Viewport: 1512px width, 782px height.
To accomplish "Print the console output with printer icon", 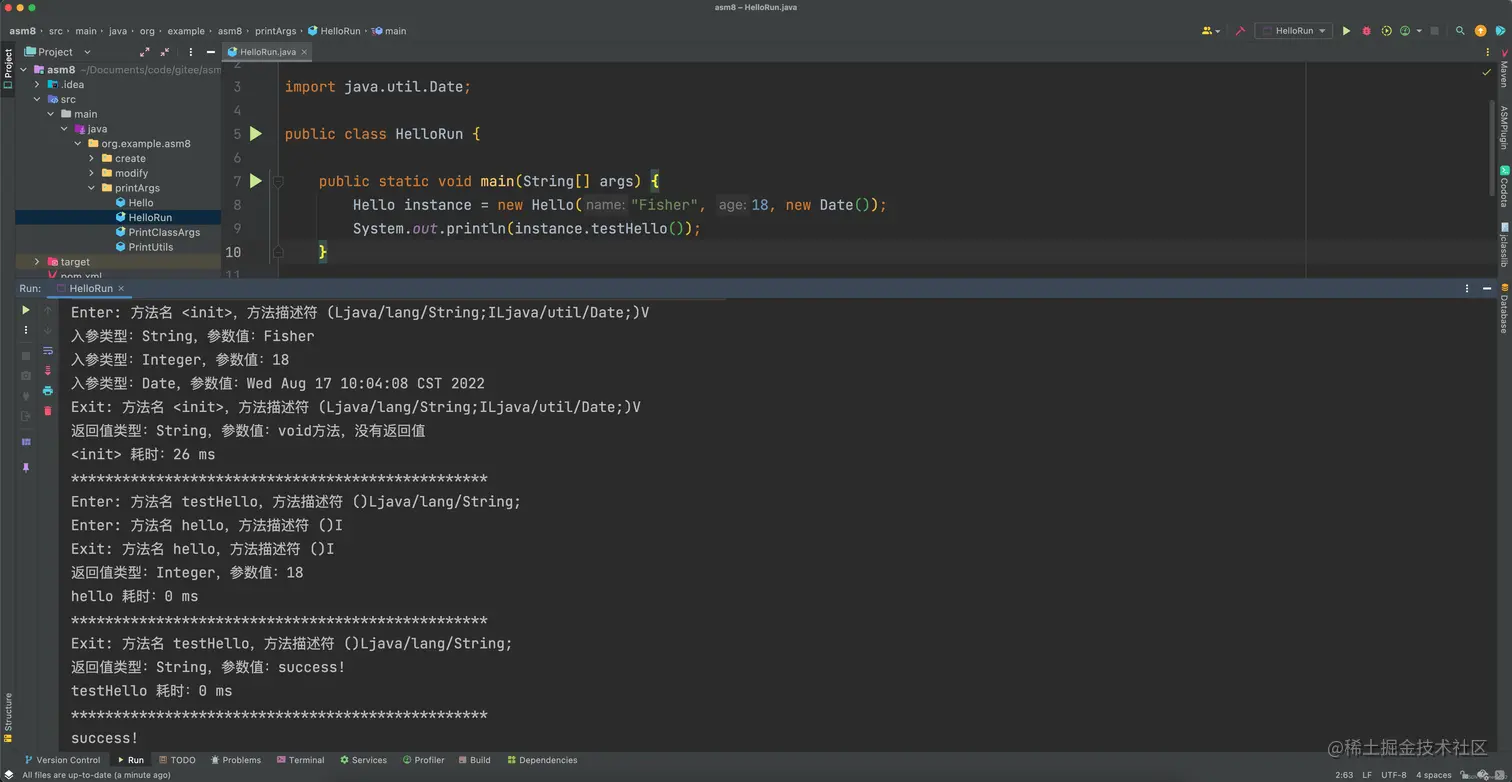I will (47, 391).
